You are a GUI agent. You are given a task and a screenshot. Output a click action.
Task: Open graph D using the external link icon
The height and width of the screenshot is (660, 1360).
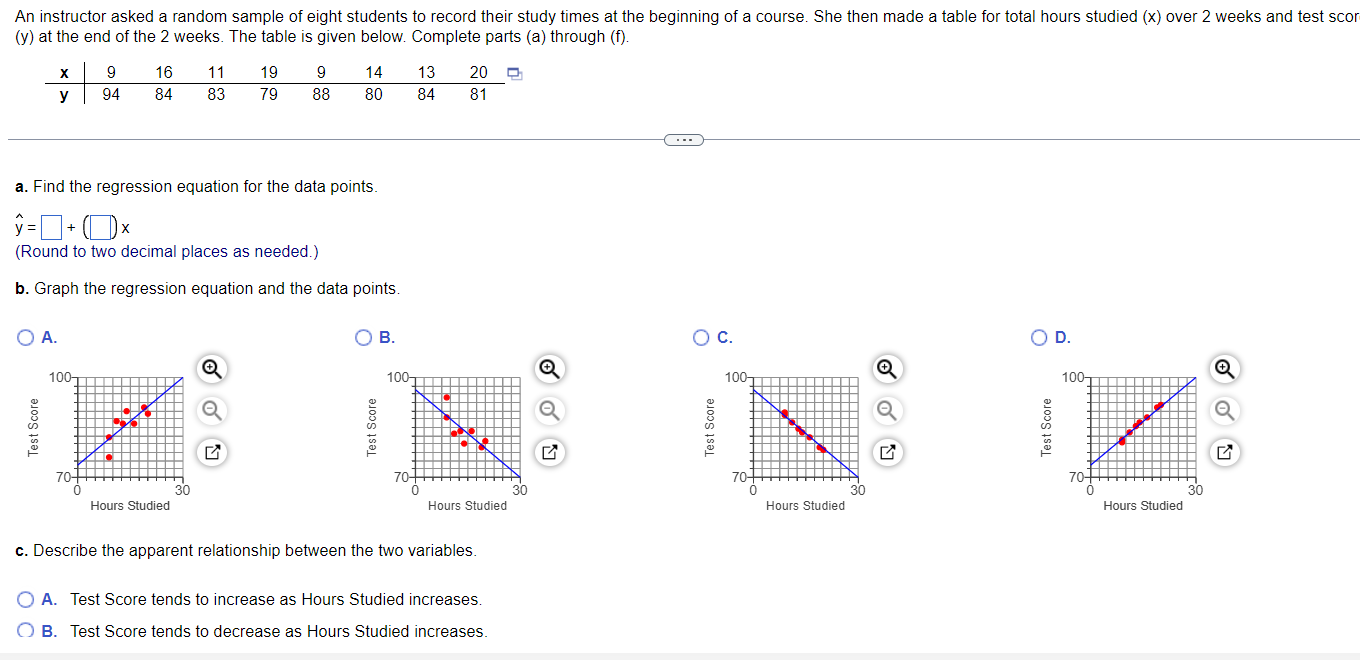coord(1224,452)
